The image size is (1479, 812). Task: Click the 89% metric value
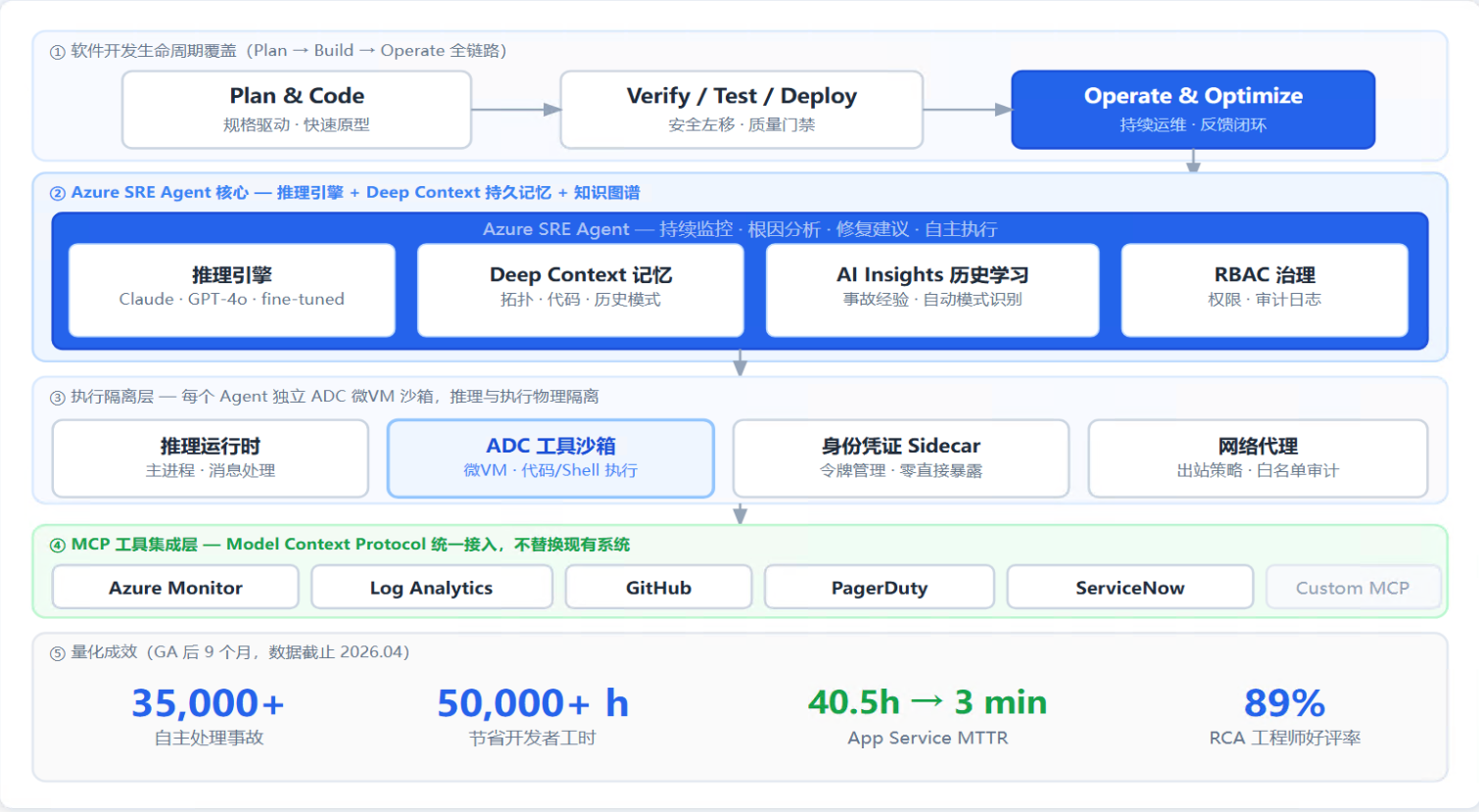(x=1285, y=703)
